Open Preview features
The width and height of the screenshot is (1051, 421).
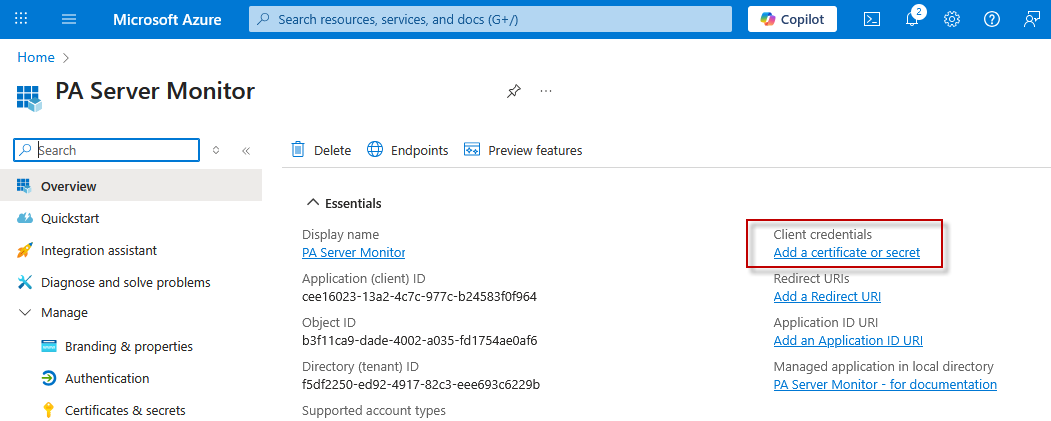[523, 150]
